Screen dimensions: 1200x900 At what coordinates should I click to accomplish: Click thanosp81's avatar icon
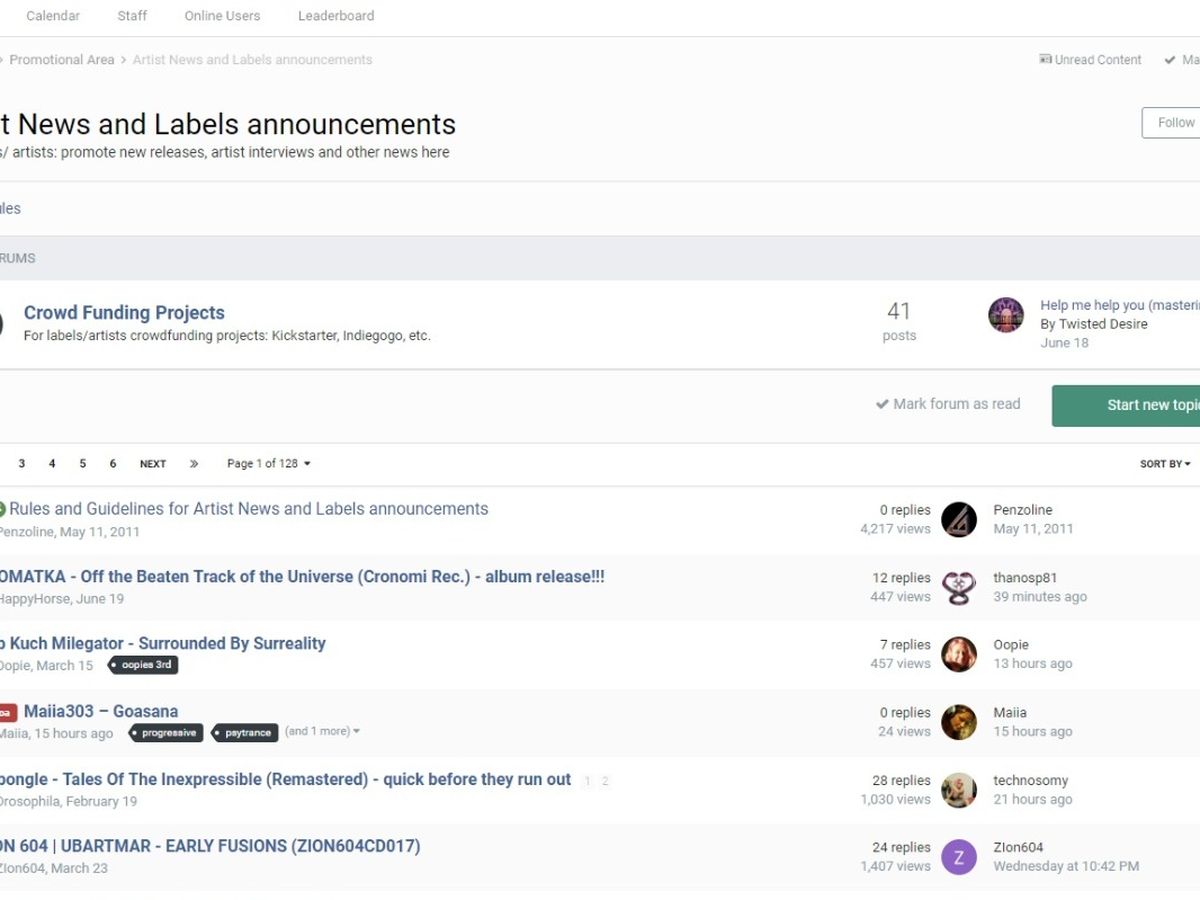coord(959,587)
